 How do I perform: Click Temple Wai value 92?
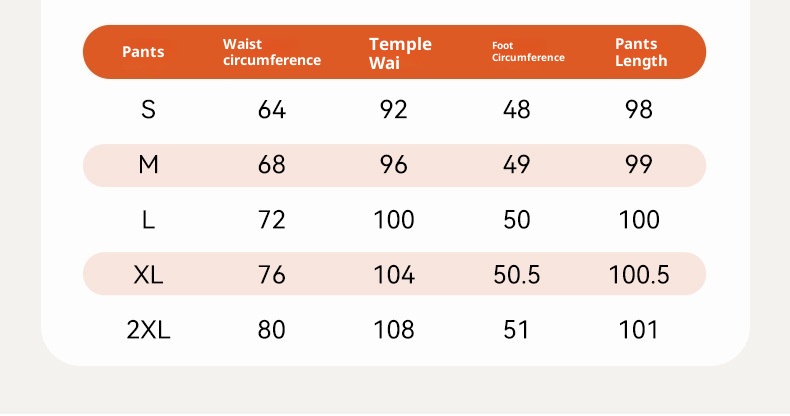394,110
